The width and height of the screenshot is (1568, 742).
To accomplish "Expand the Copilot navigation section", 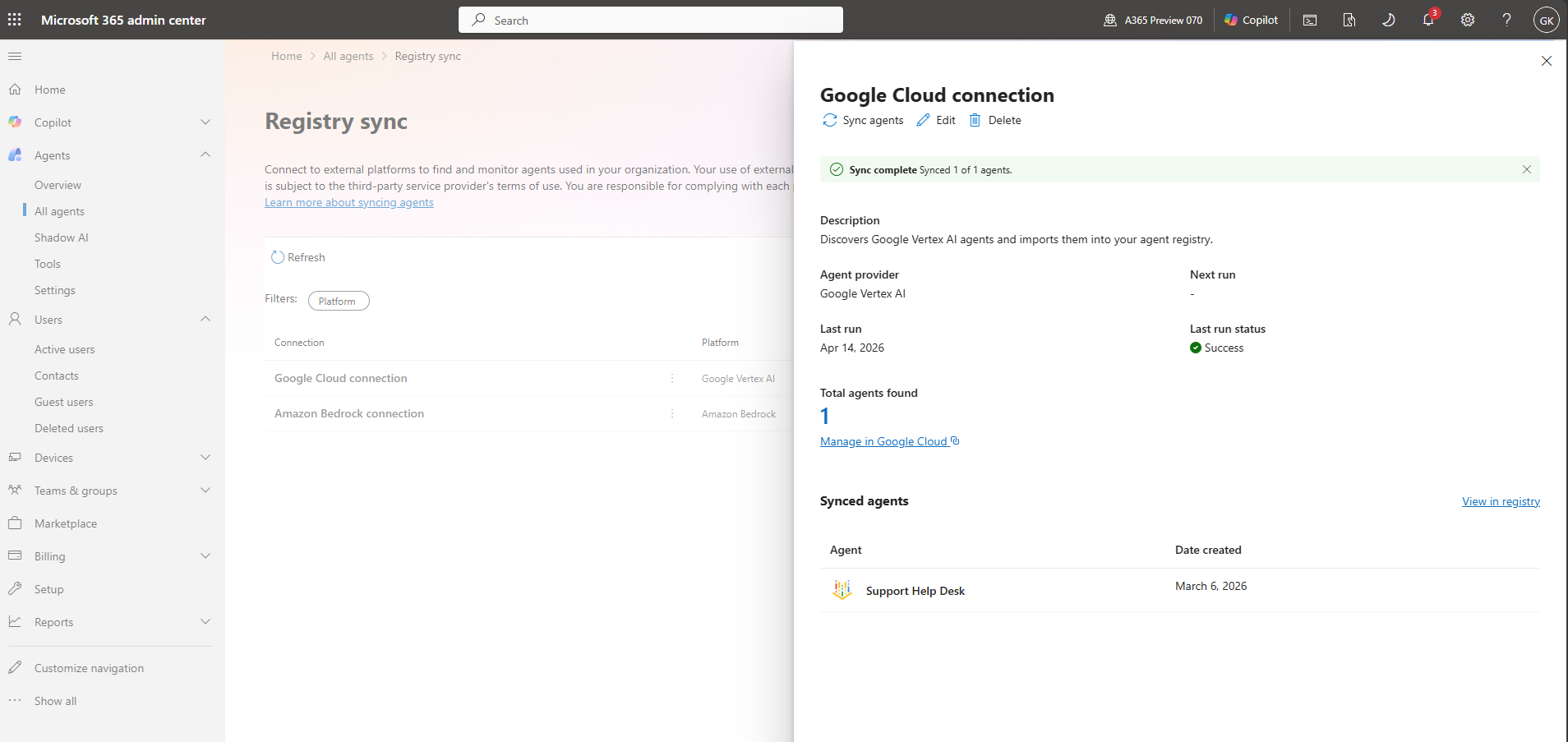I will click(x=205, y=122).
